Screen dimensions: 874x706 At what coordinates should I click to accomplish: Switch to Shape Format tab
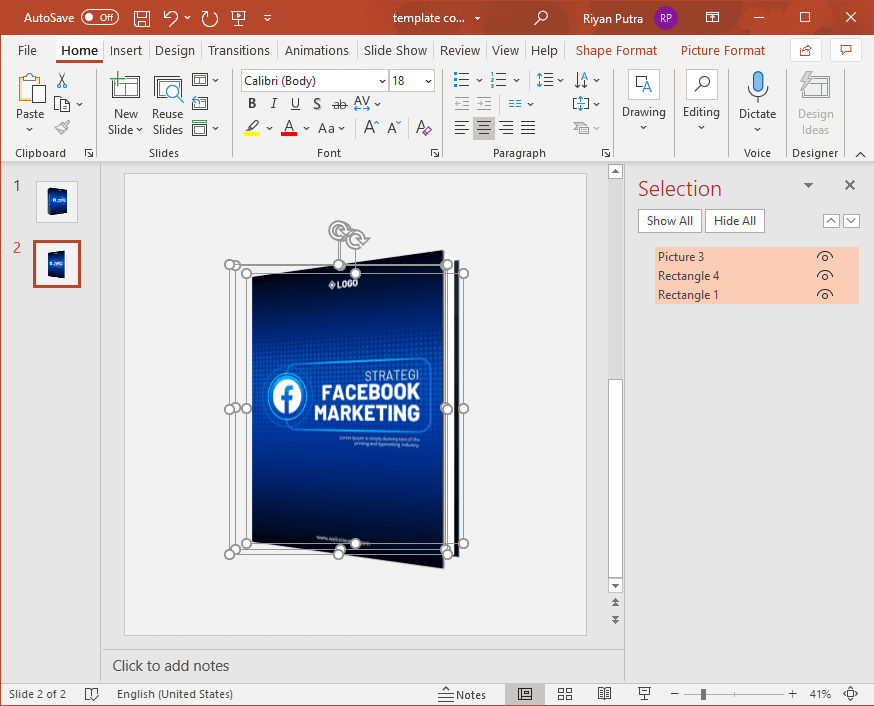coord(616,51)
